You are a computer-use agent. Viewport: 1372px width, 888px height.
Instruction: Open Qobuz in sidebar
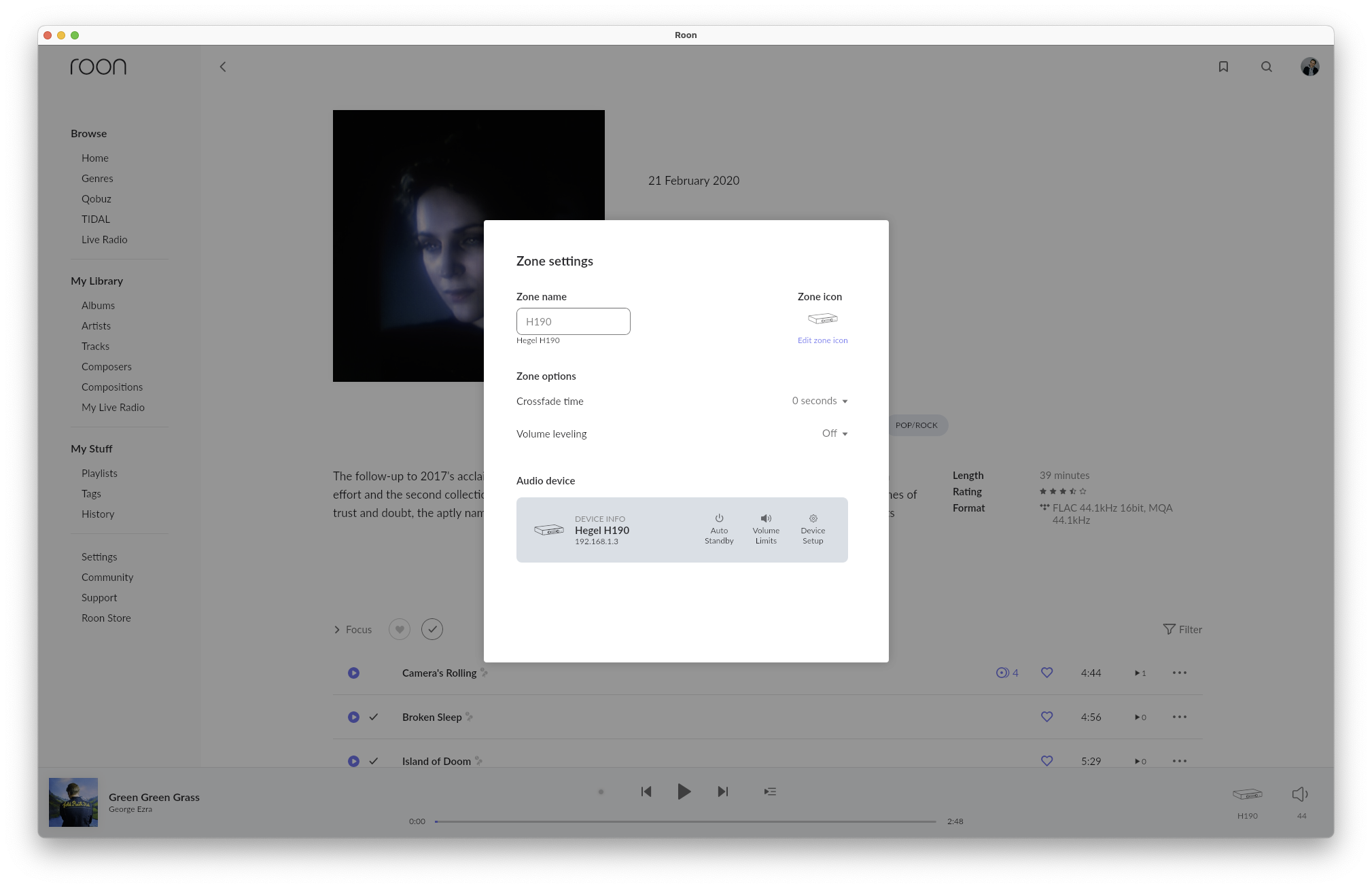coord(96,198)
